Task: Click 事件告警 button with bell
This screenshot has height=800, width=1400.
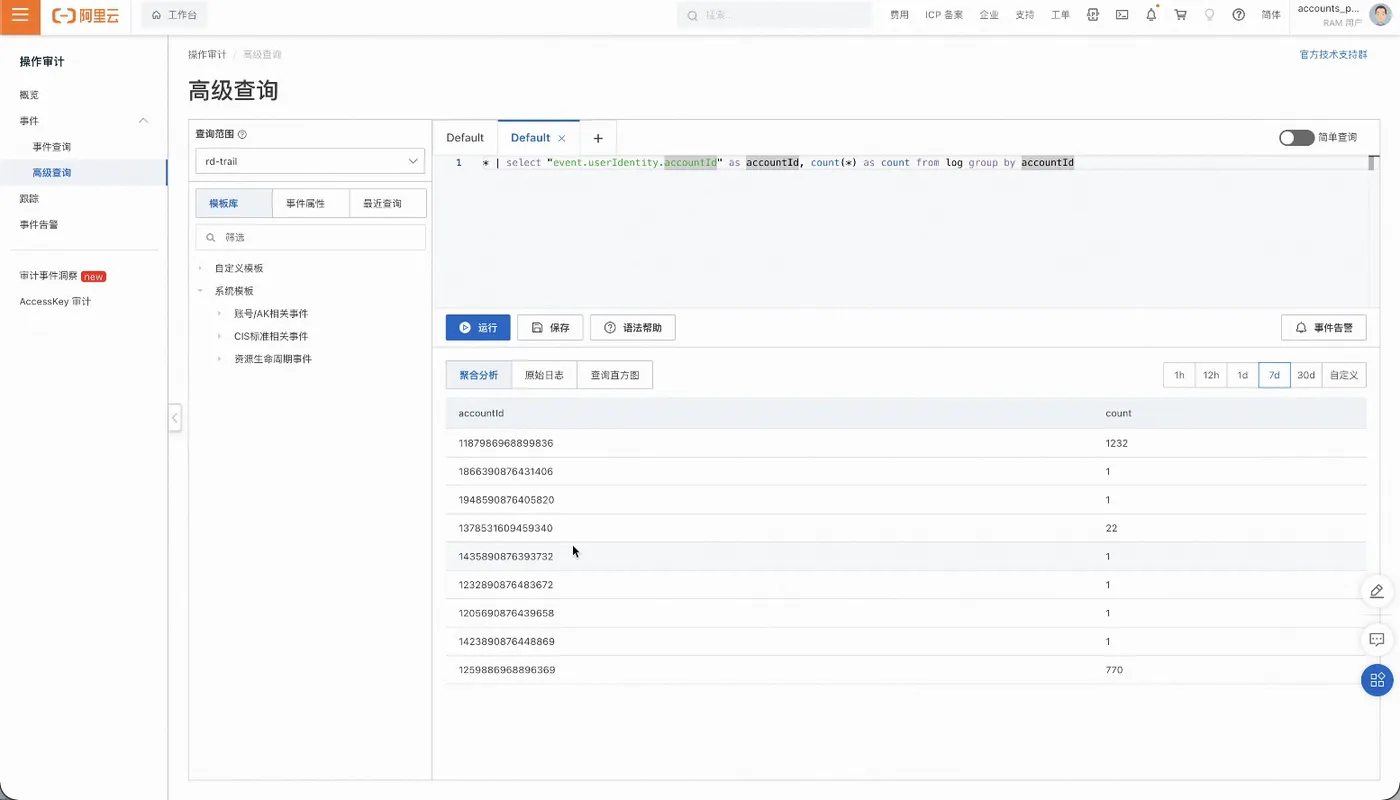Action: tap(1324, 327)
